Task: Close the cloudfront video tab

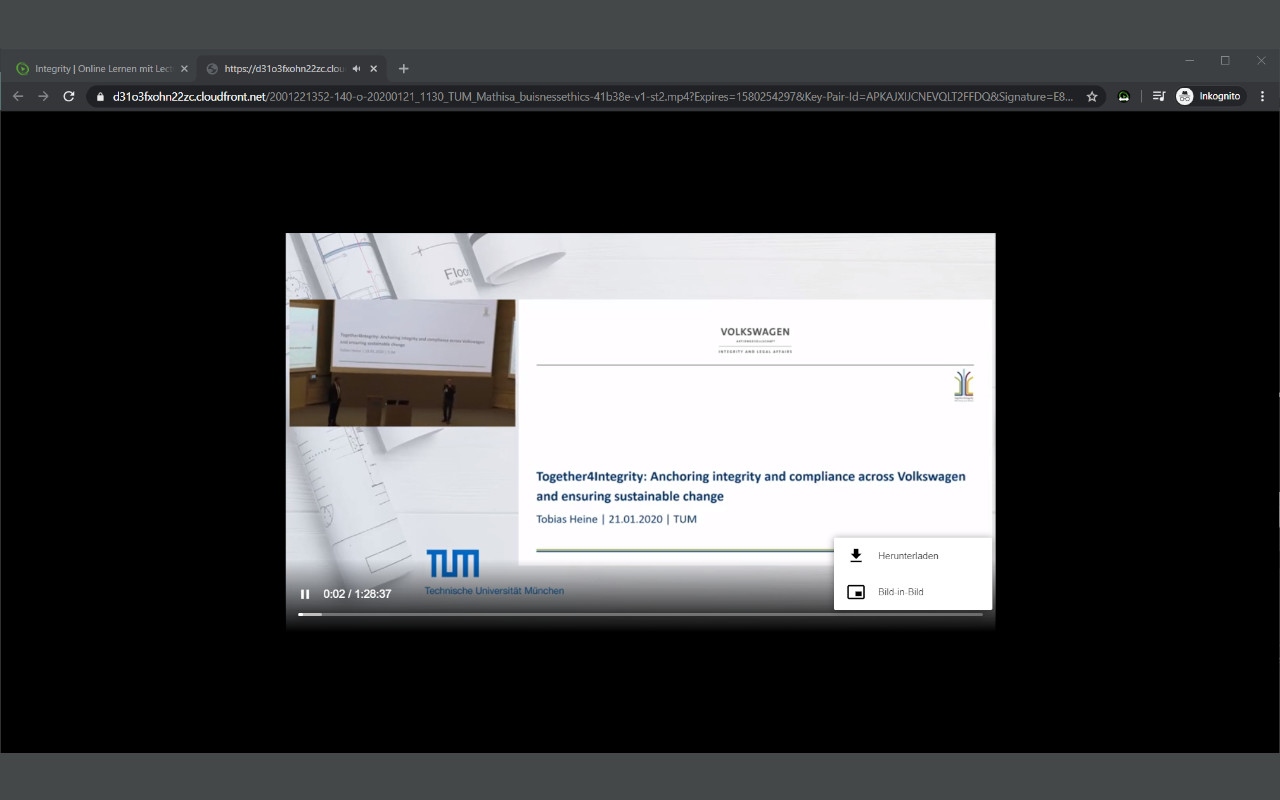Action: (x=374, y=69)
